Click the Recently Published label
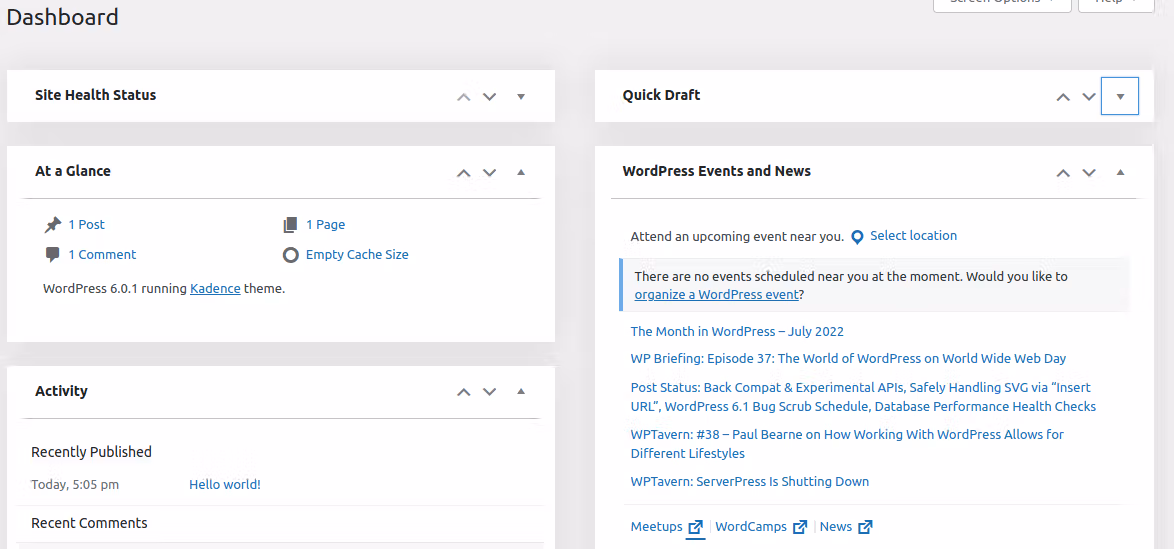The image size is (1174, 549). (91, 452)
